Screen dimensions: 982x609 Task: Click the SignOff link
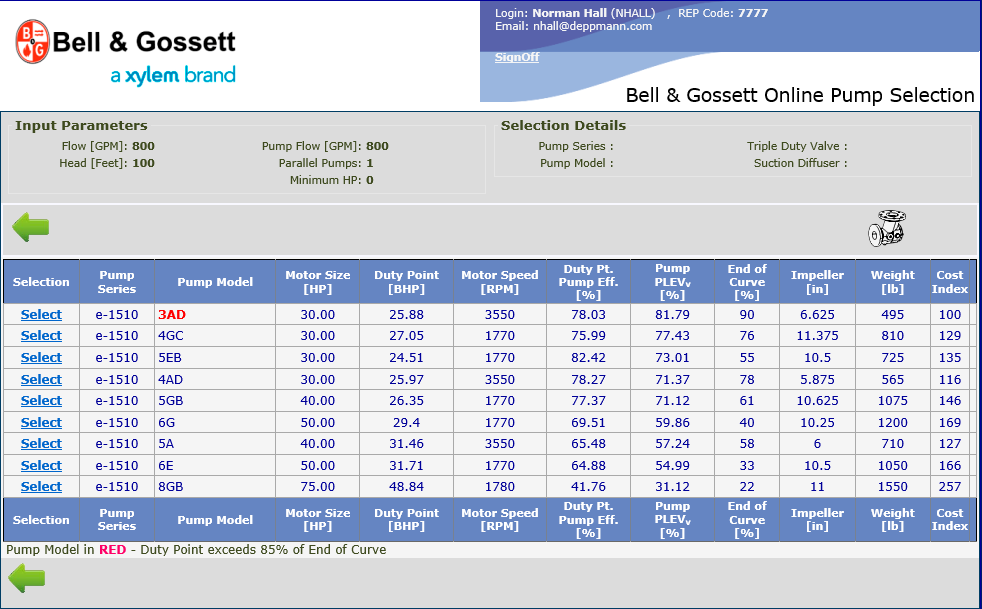(517, 57)
